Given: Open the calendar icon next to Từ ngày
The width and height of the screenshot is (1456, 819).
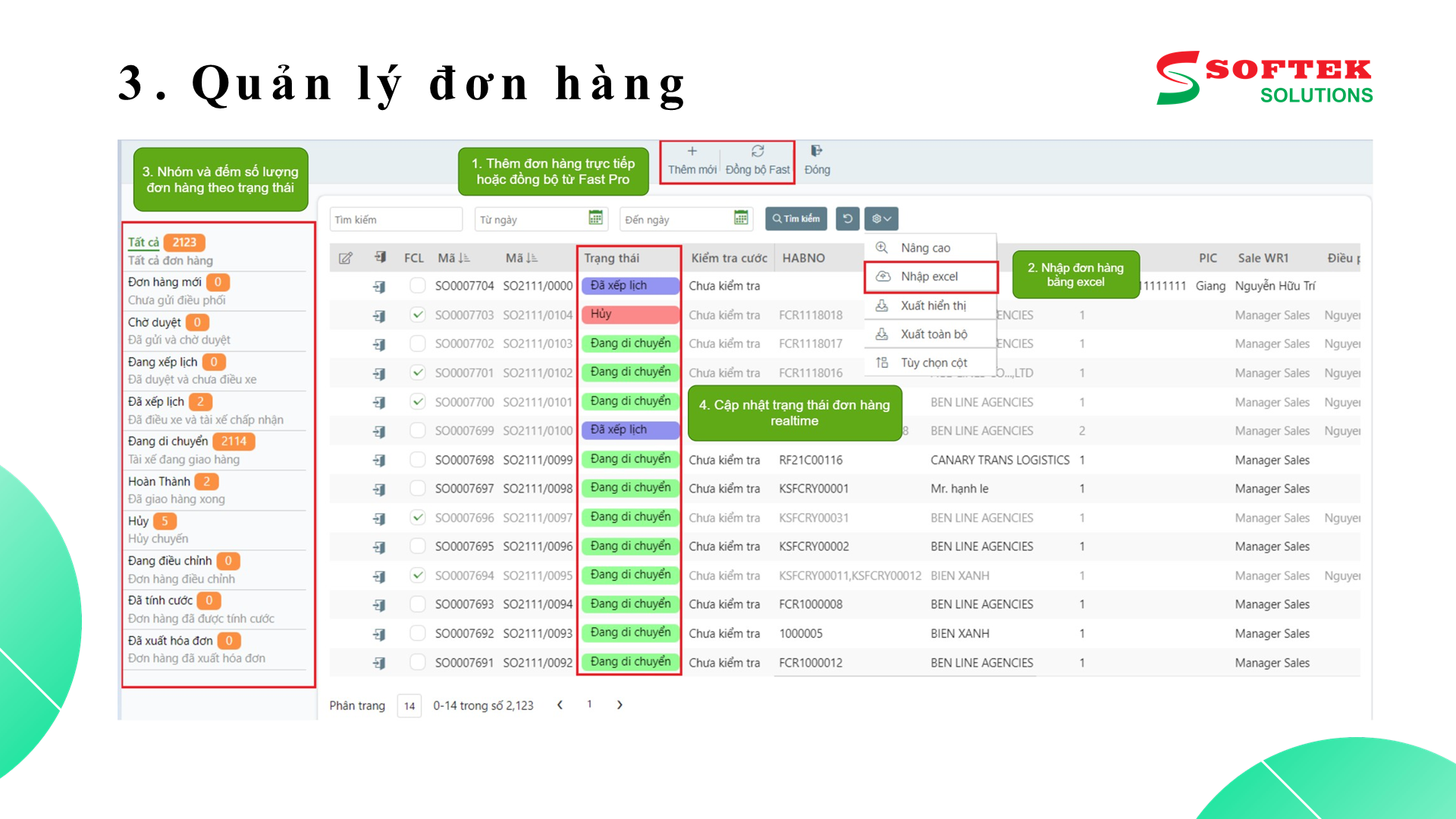Looking at the screenshot, I should (595, 219).
